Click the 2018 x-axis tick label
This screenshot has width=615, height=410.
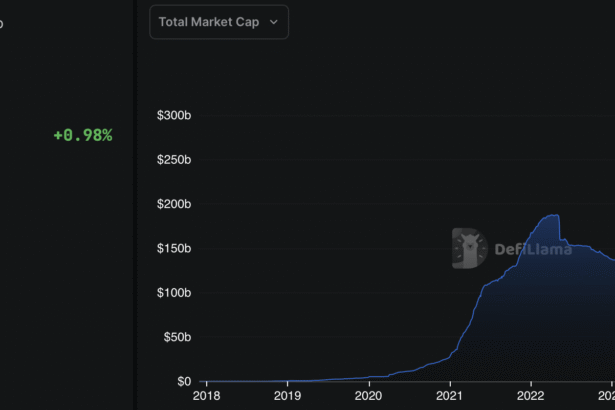(206, 396)
